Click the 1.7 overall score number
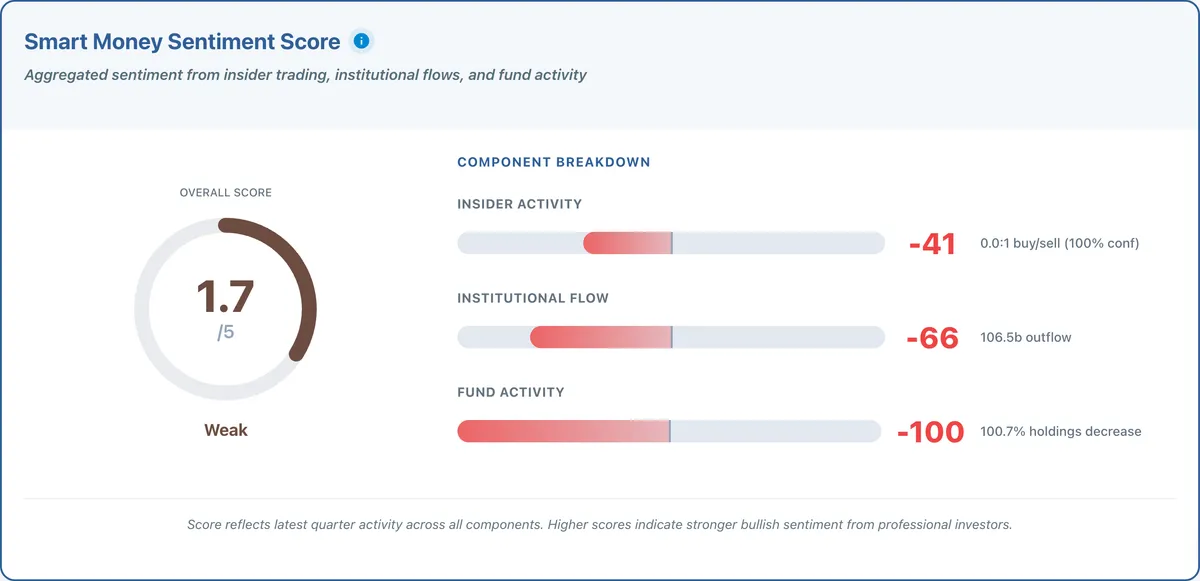Image resolution: width=1200 pixels, height=581 pixels. click(x=225, y=297)
